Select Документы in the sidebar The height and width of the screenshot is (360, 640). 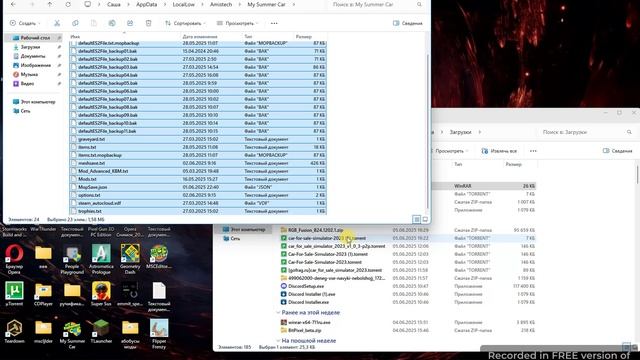[x=33, y=56]
